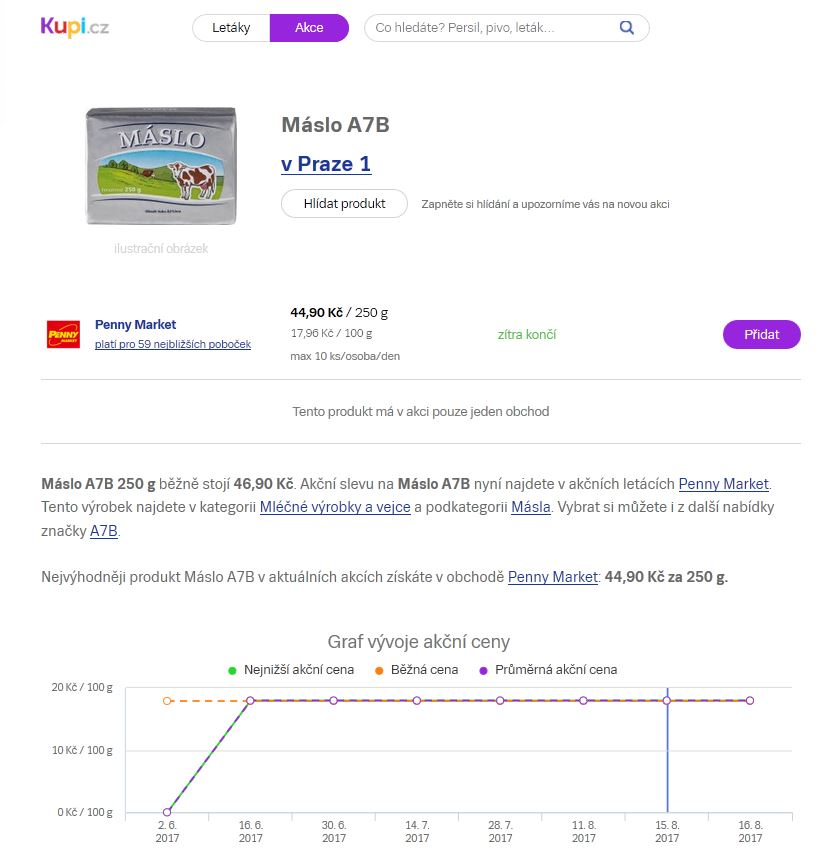Open 'platí pro 59 nejbližších poboček' link
The width and height of the screenshot is (819, 866).
173,344
